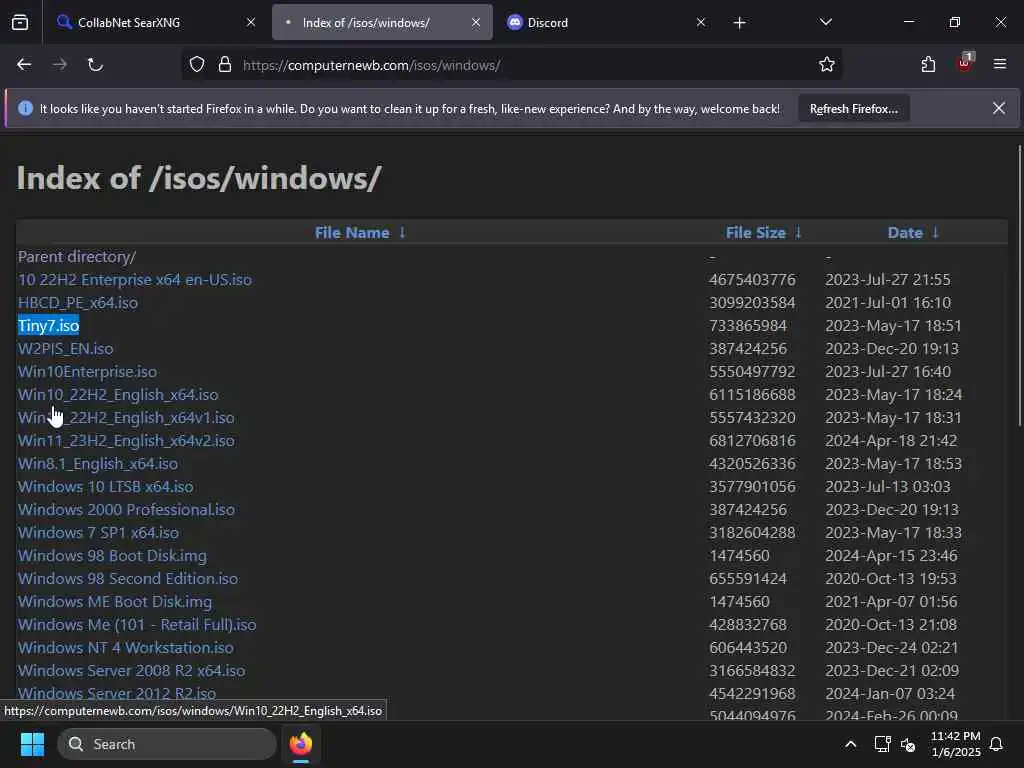This screenshot has height=768, width=1024.
Task: Open Windows 98 Second Edition.iso link
Action: pos(128,579)
